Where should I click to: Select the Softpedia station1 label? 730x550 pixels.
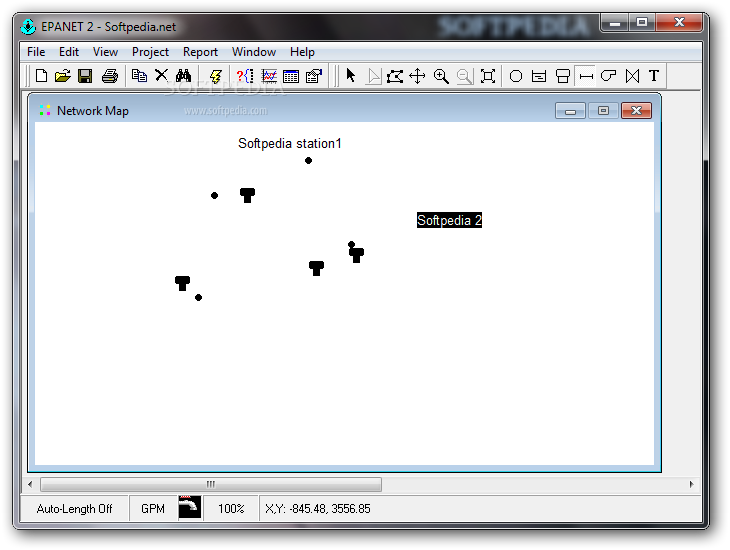coord(290,143)
